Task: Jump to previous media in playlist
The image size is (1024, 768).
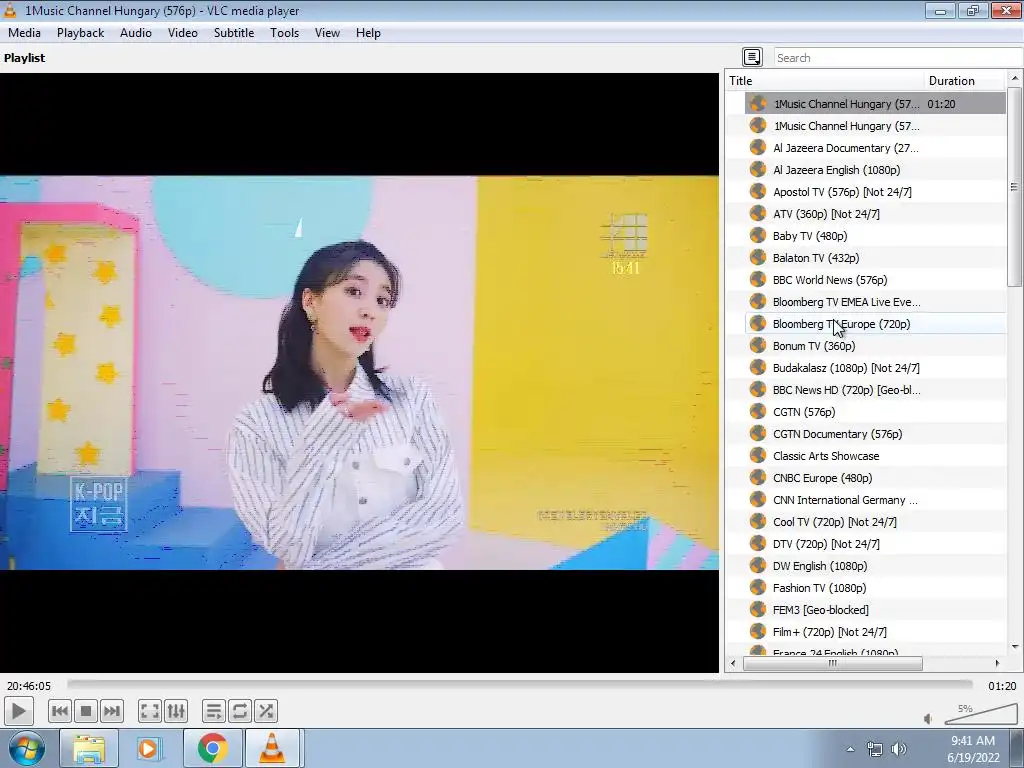Action: (60, 711)
